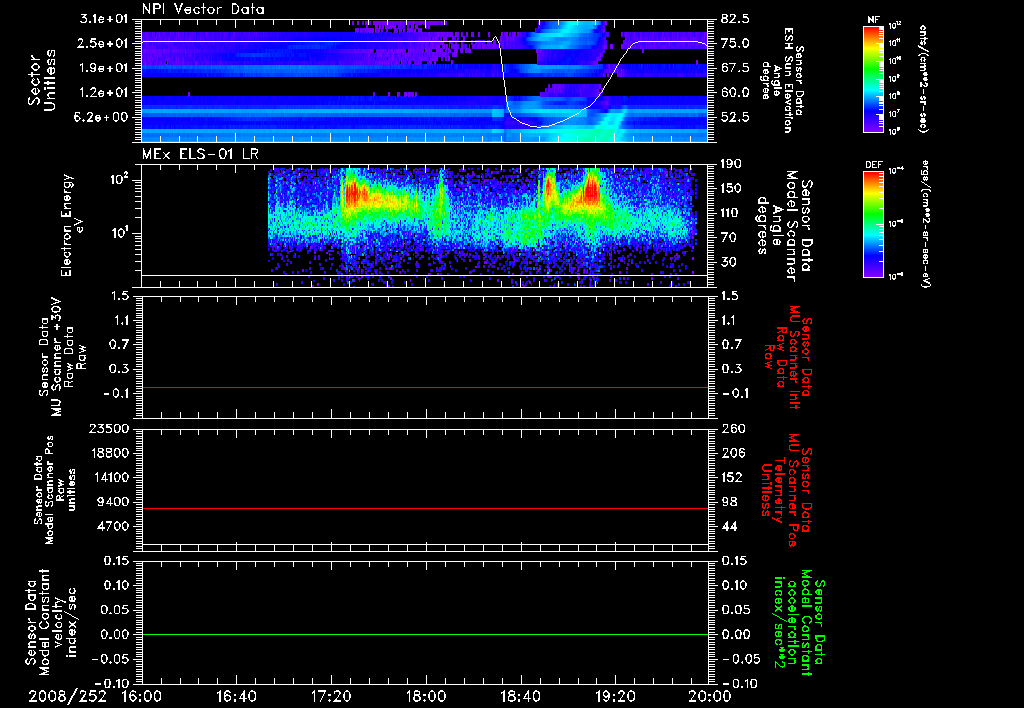The height and width of the screenshot is (708, 1024).
Task: Click the Model Scanner Pos Raw axis title
Action: click(55, 490)
